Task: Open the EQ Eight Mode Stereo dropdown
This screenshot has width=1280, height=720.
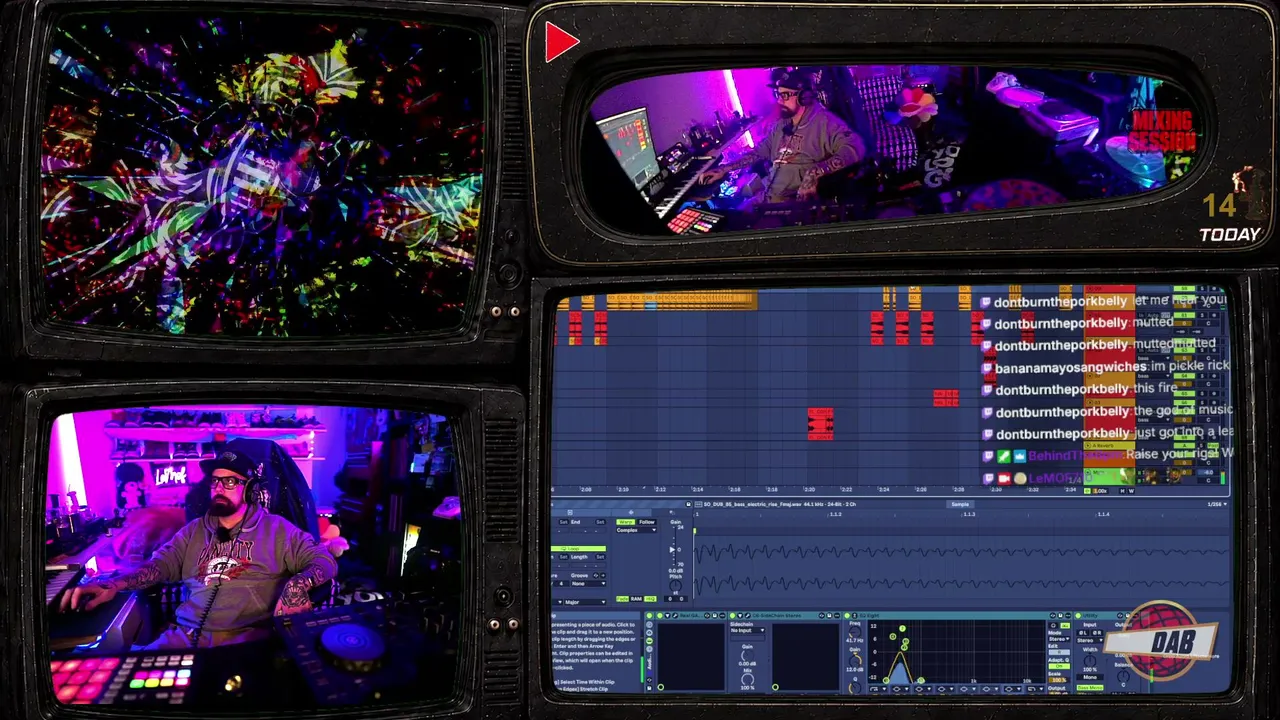Action: coord(1058,640)
